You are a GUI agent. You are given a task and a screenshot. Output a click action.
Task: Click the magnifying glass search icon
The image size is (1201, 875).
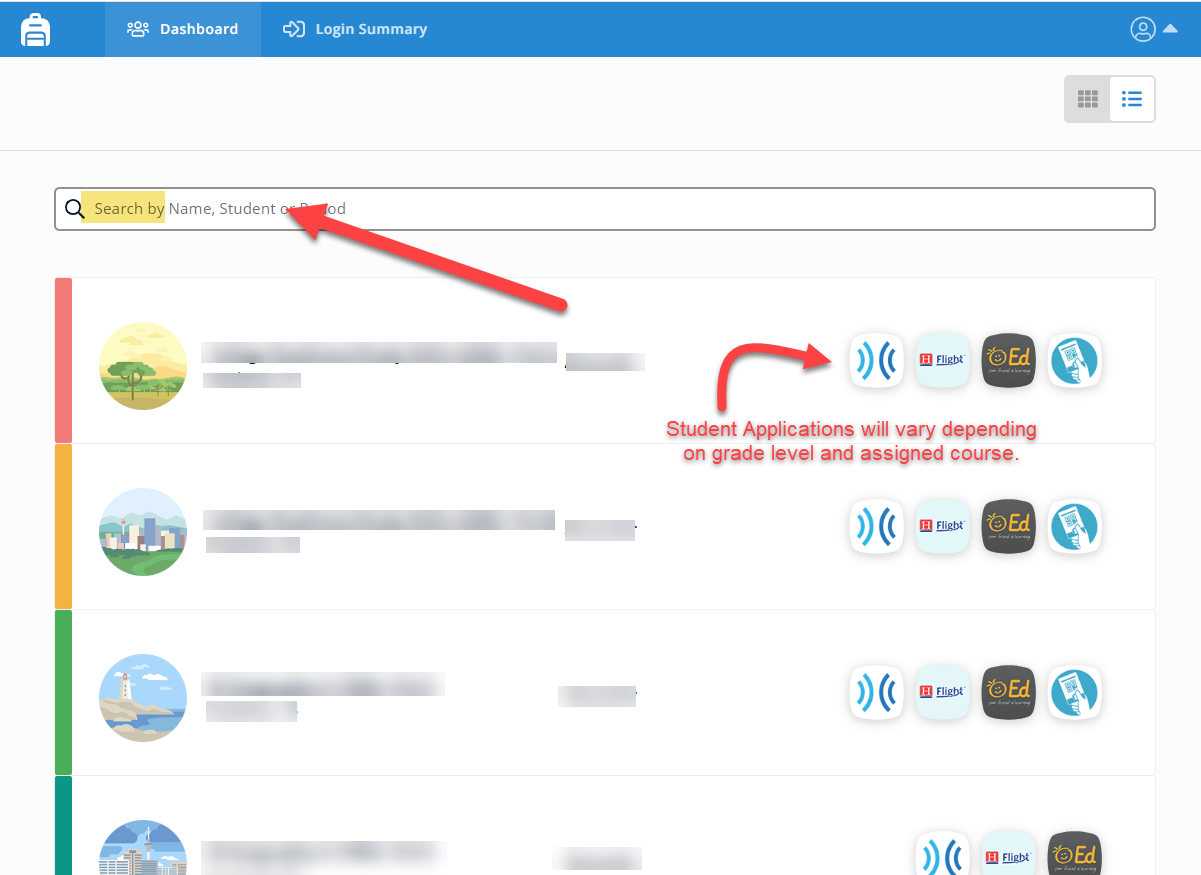(74, 209)
